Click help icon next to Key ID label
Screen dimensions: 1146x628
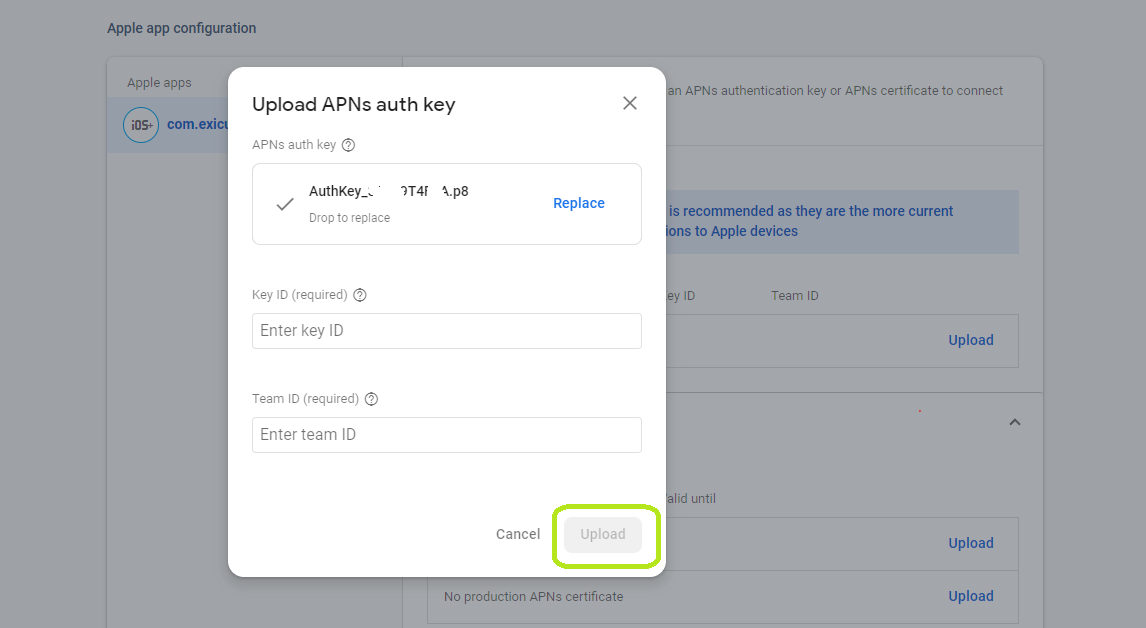(360, 295)
